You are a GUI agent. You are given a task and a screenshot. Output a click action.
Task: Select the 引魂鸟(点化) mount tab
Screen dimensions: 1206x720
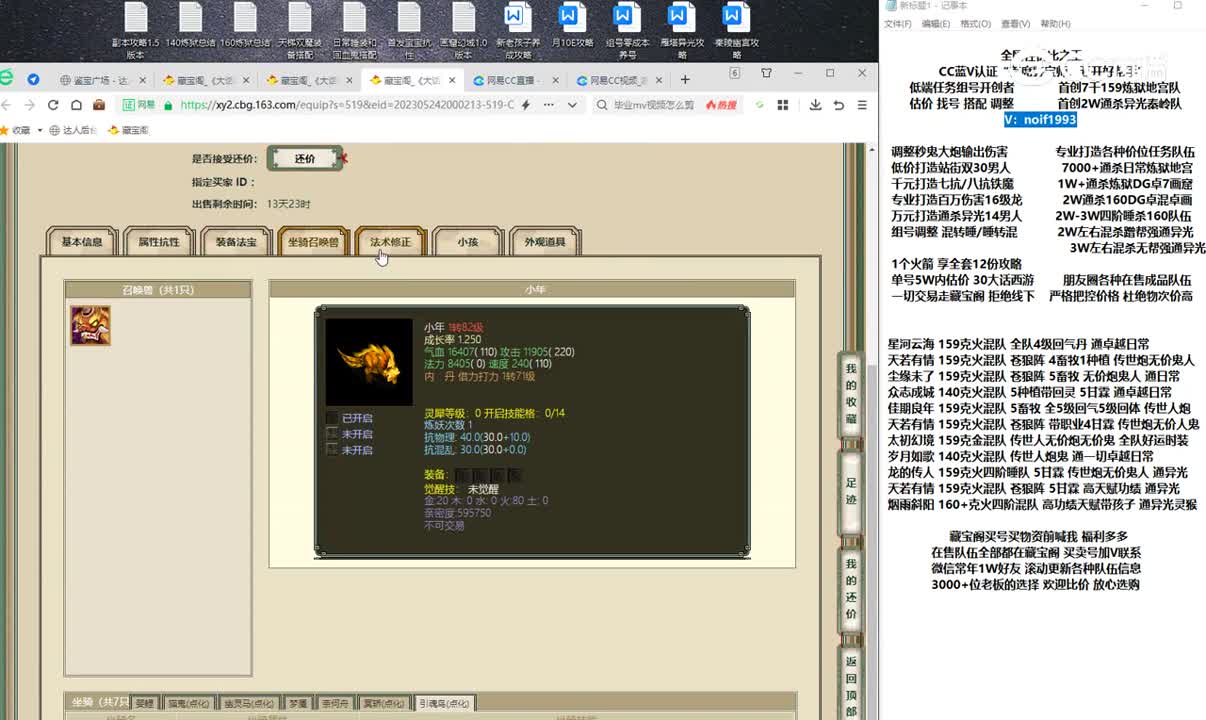pos(444,703)
